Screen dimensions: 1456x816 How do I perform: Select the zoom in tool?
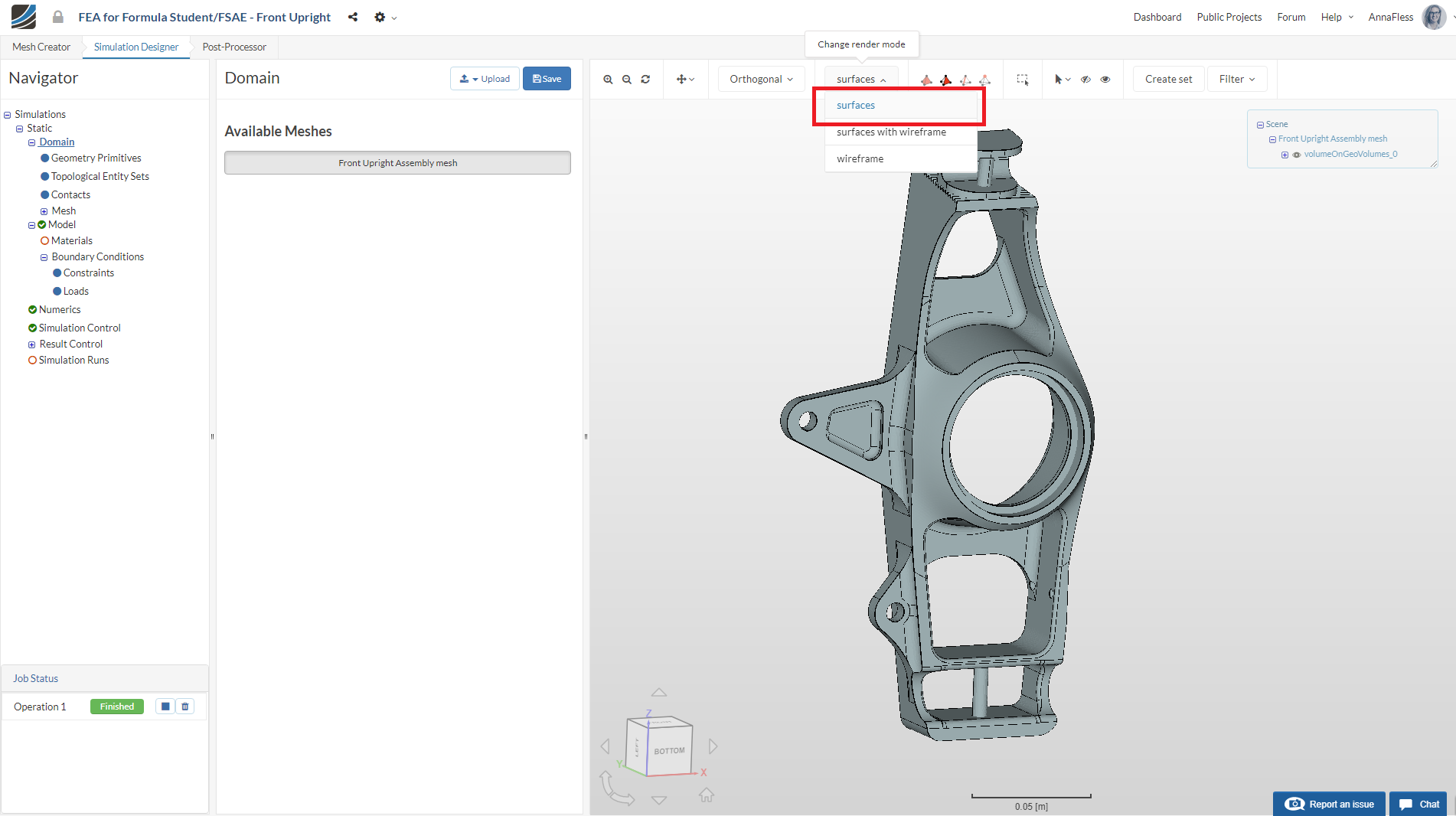pyautogui.click(x=609, y=79)
